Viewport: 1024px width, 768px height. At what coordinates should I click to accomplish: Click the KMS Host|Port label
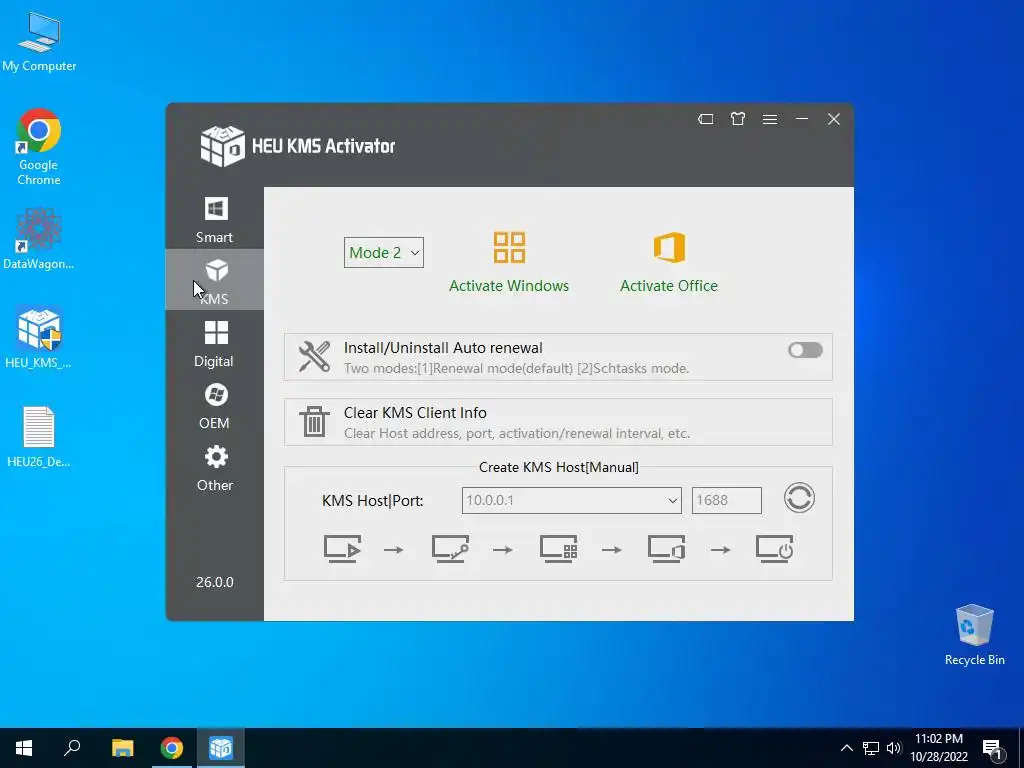pyautogui.click(x=372, y=501)
